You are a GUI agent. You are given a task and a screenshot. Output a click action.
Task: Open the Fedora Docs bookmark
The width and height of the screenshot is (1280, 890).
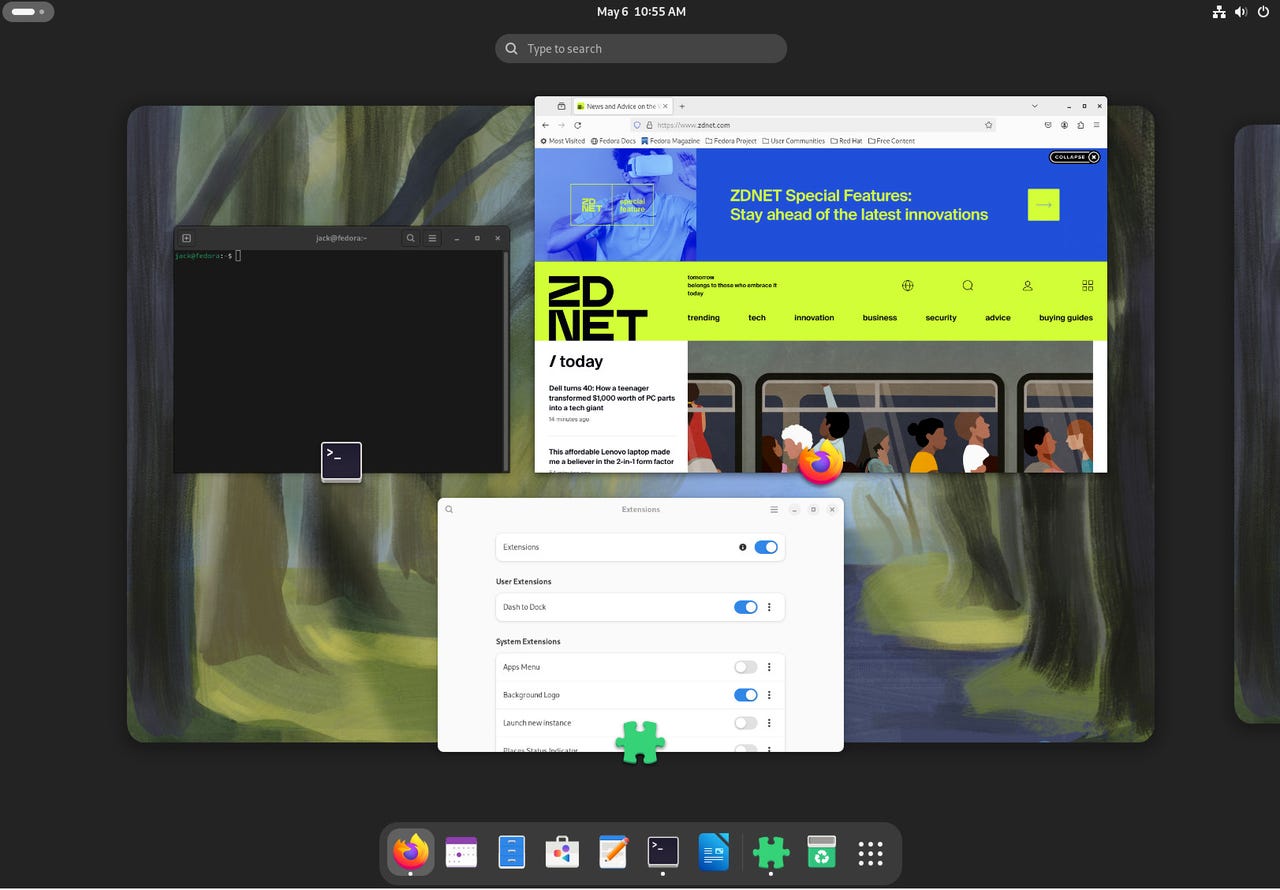tap(613, 141)
